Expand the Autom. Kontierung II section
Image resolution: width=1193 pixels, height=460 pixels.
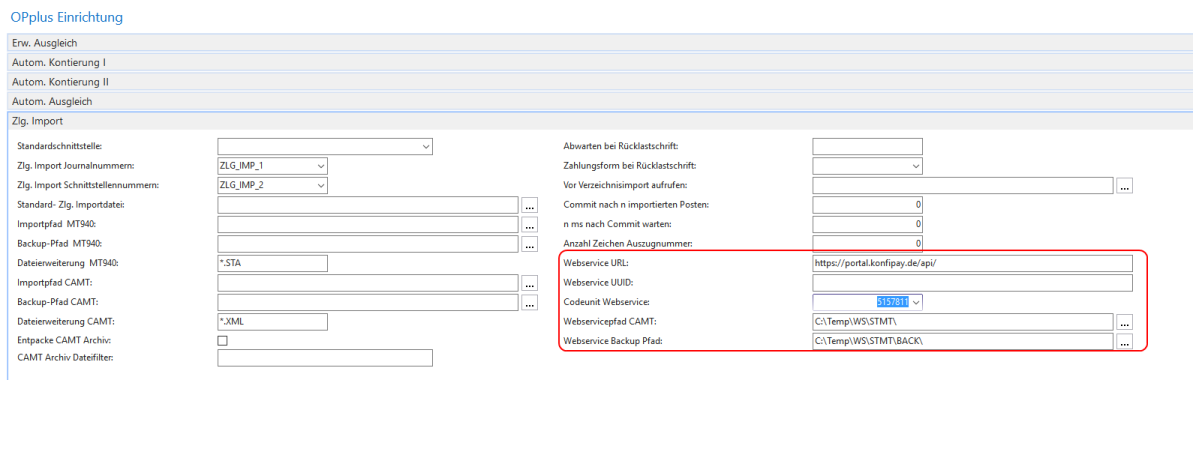[600, 81]
